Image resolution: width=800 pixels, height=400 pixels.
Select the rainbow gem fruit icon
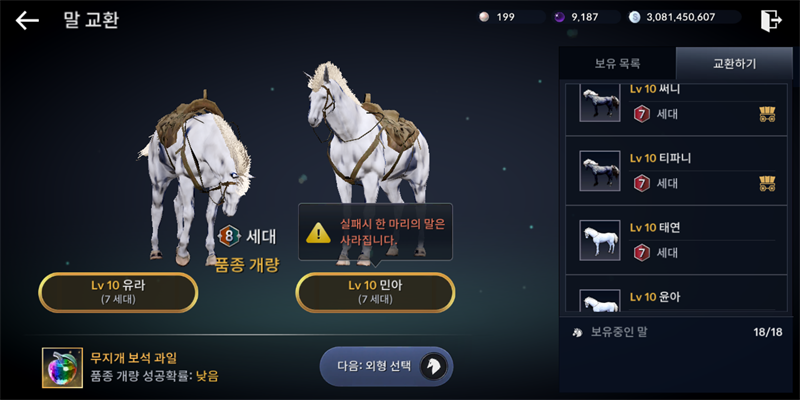pos(62,368)
